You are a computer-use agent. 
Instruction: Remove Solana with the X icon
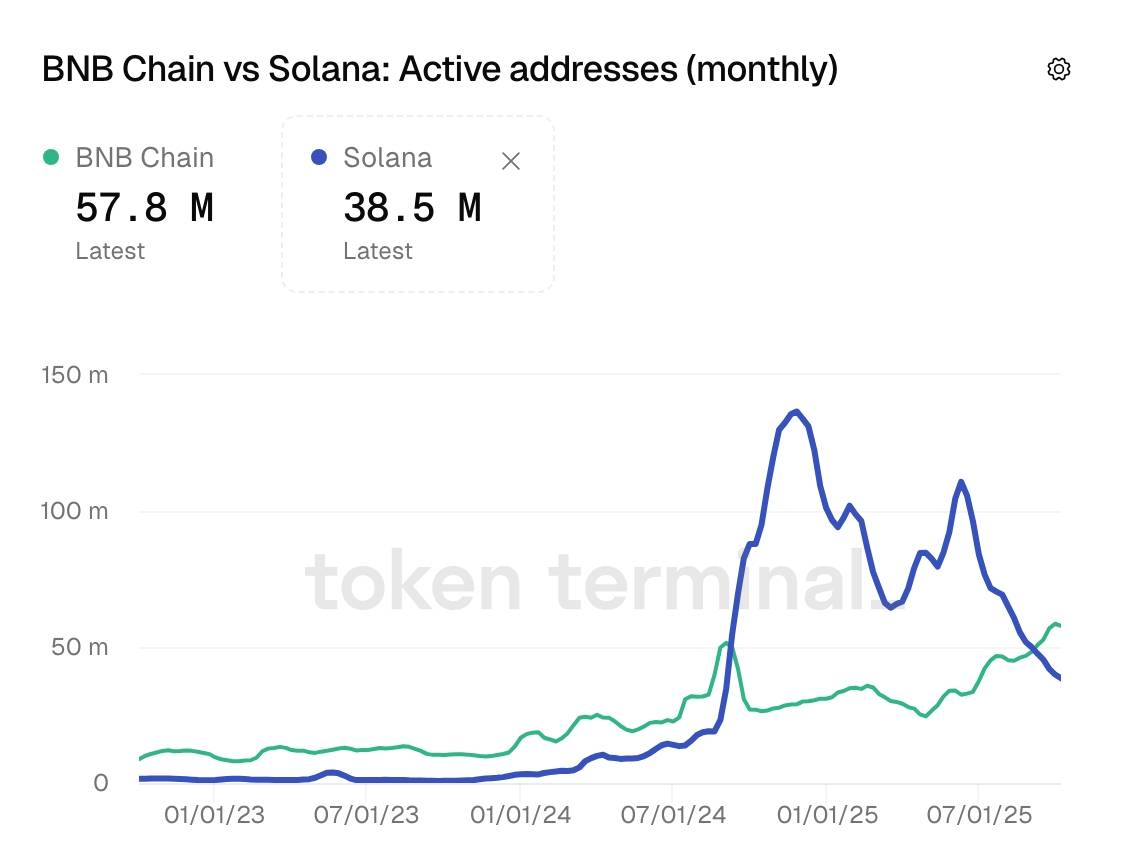click(x=510, y=161)
